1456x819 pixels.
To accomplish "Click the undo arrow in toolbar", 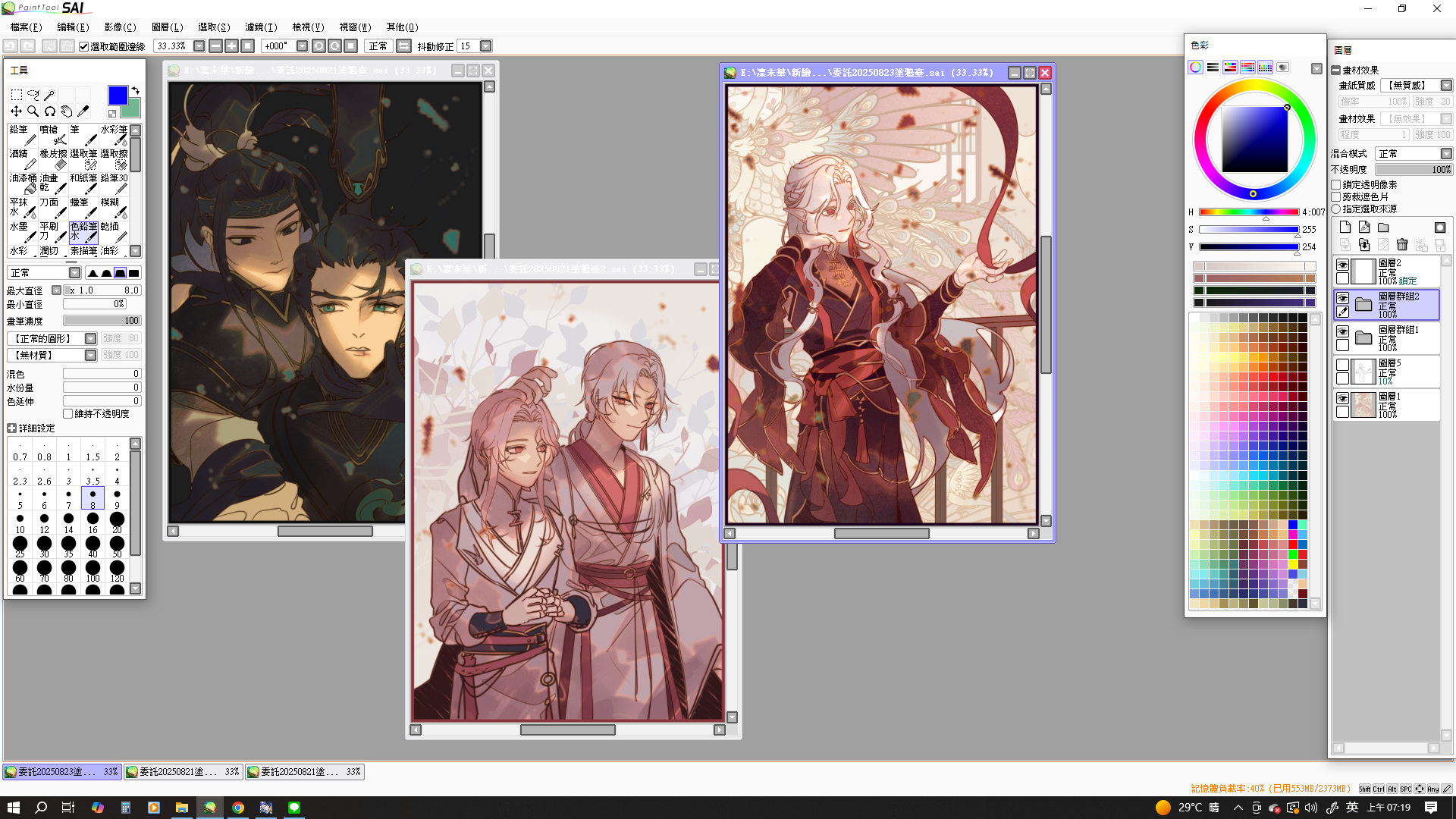I will pos(10,46).
